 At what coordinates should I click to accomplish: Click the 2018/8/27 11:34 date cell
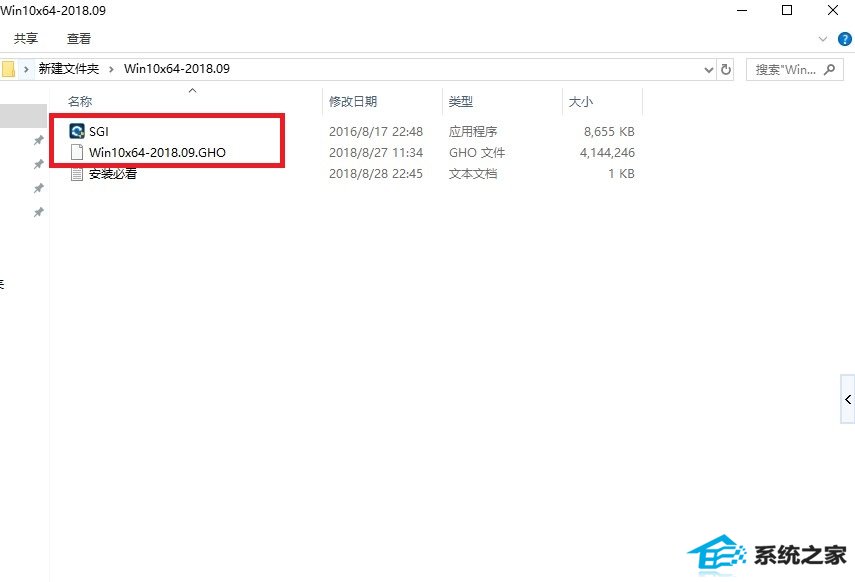tap(376, 152)
